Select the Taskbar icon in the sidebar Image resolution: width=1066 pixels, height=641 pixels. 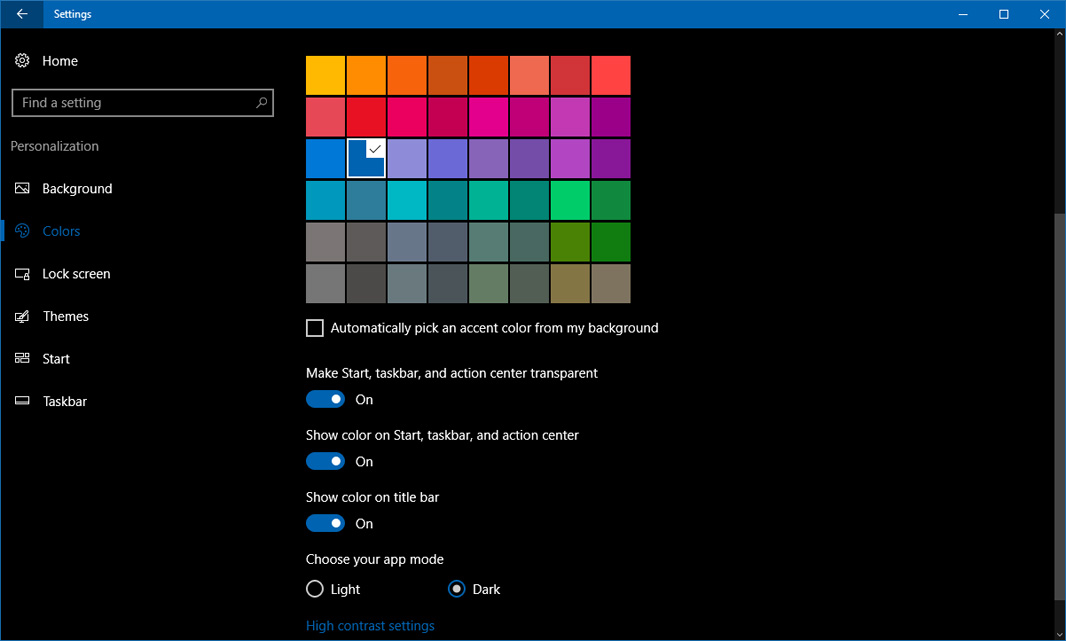(22, 401)
